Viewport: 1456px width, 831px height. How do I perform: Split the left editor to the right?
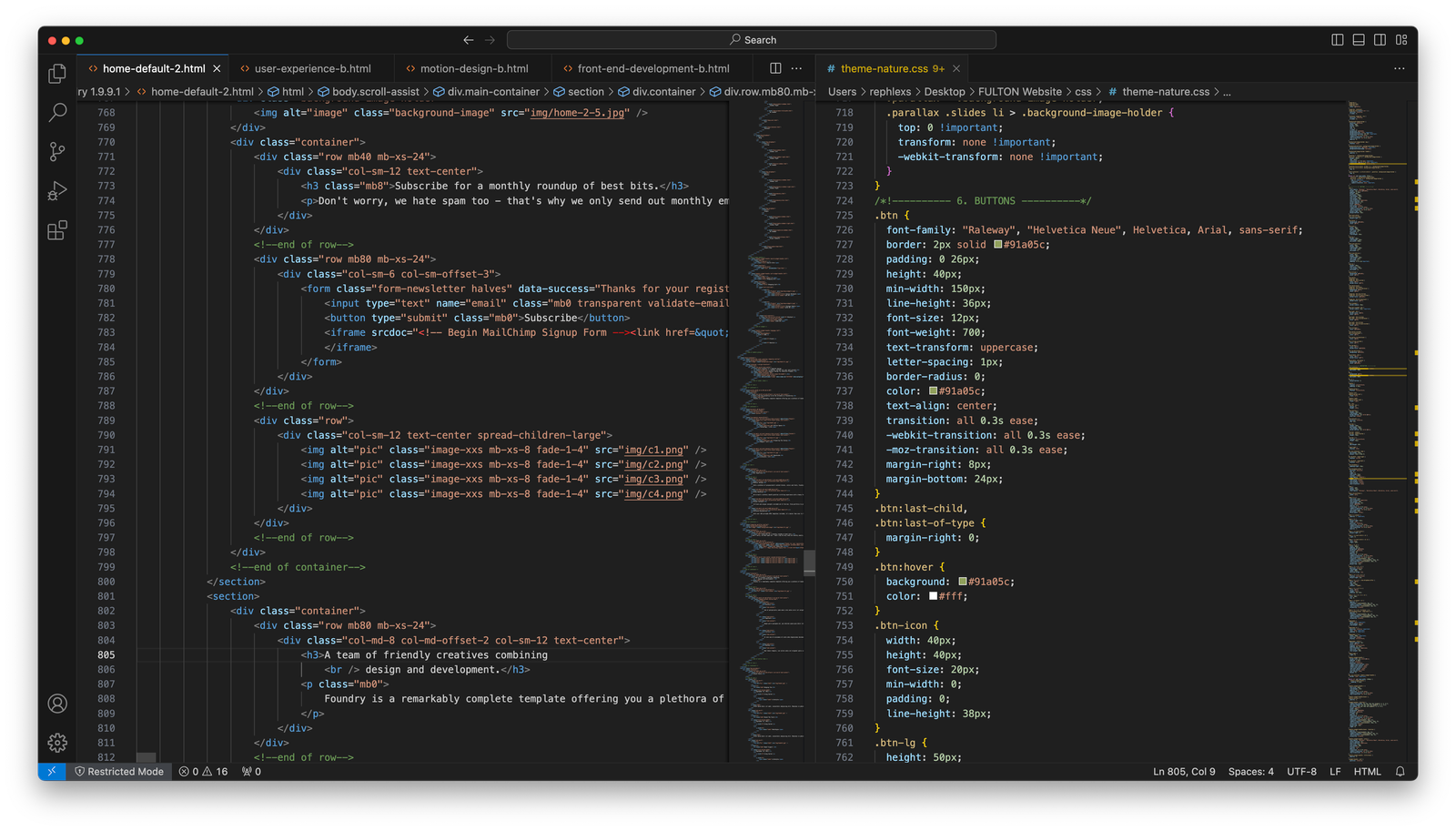775,68
